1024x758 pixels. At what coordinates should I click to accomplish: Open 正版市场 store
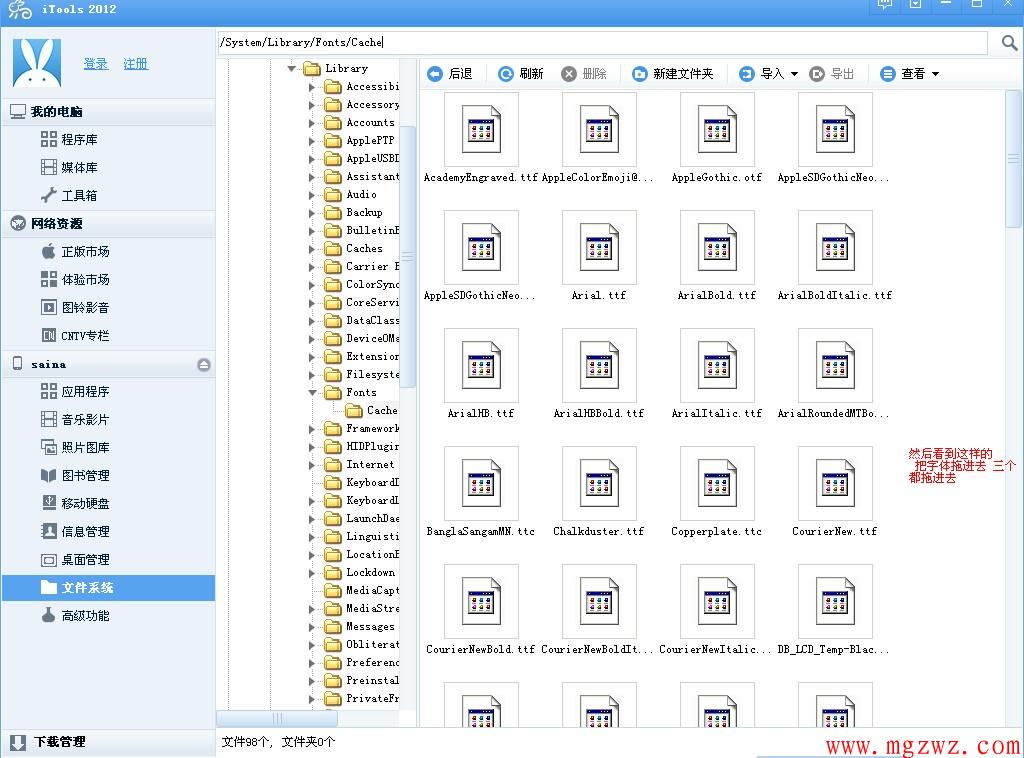(x=75, y=251)
